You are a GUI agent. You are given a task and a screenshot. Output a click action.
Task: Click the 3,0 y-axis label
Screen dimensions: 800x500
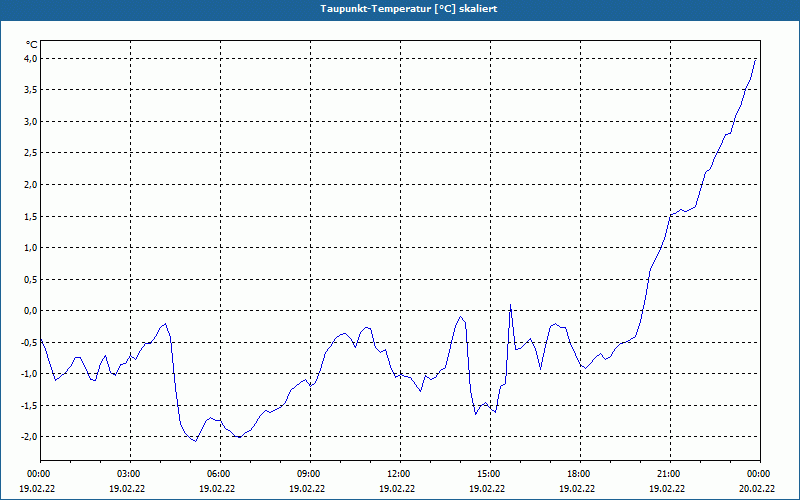31,121
